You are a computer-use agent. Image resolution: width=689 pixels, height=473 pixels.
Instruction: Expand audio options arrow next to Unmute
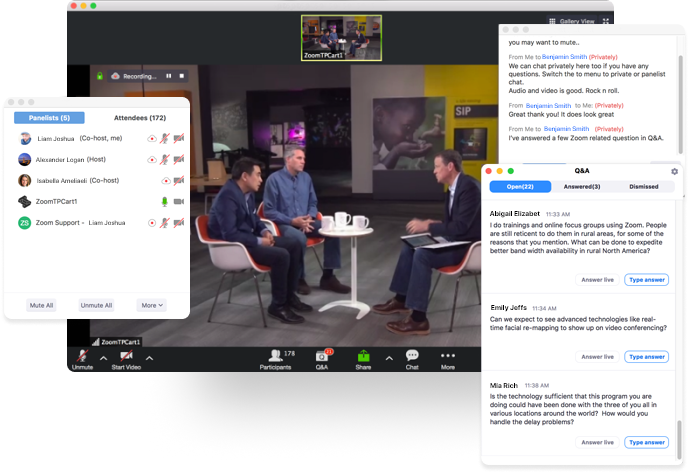coord(102,357)
